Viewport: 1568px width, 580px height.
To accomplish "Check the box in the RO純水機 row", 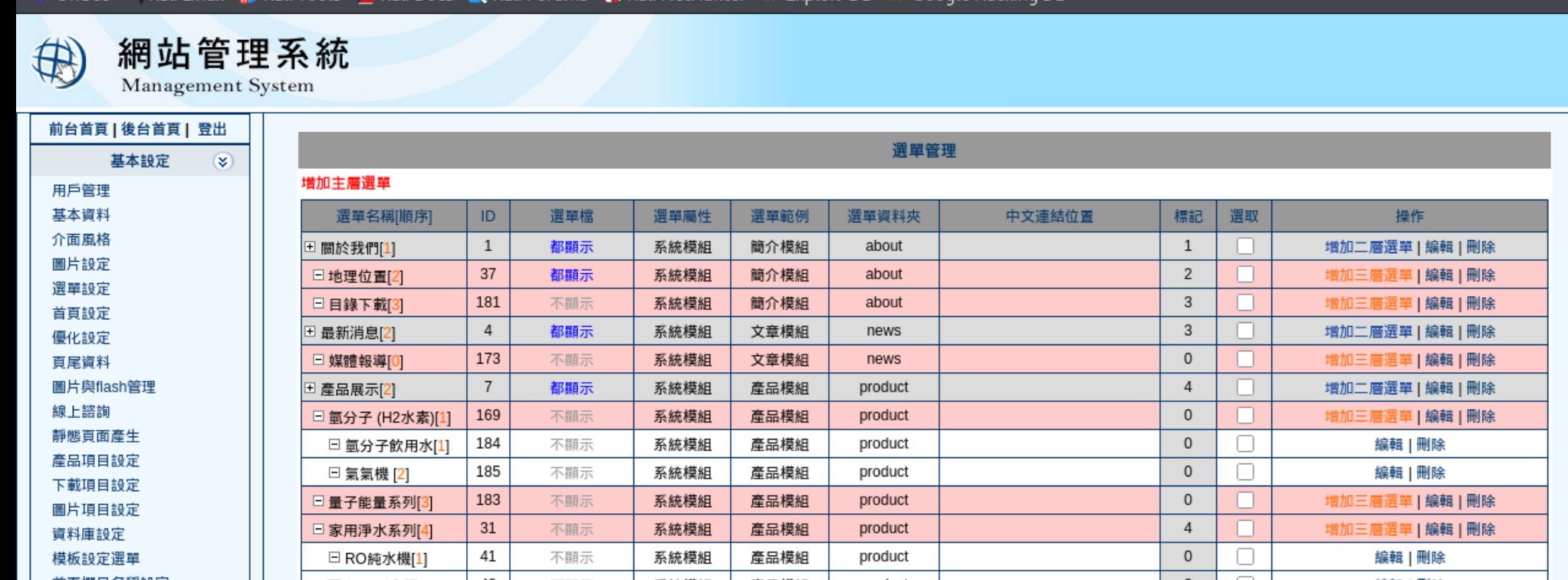I will click(x=1245, y=557).
